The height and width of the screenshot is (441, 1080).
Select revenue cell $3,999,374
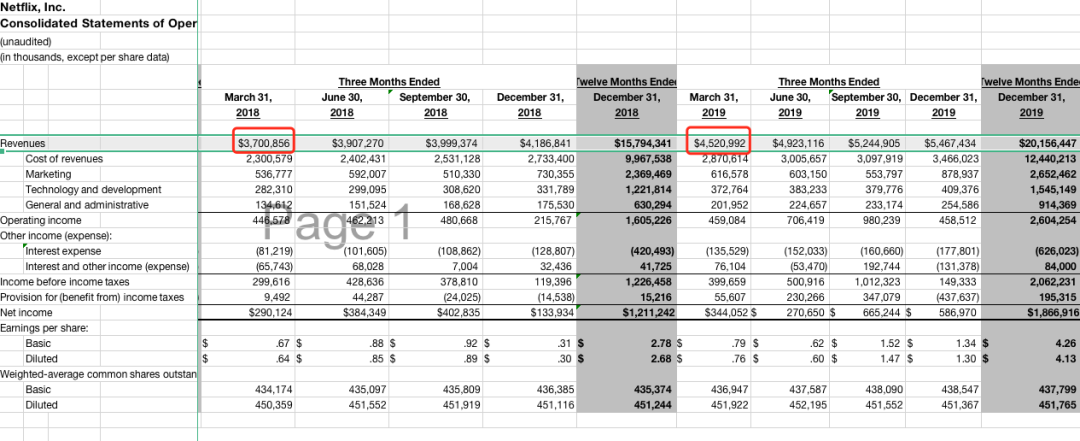tap(453, 143)
